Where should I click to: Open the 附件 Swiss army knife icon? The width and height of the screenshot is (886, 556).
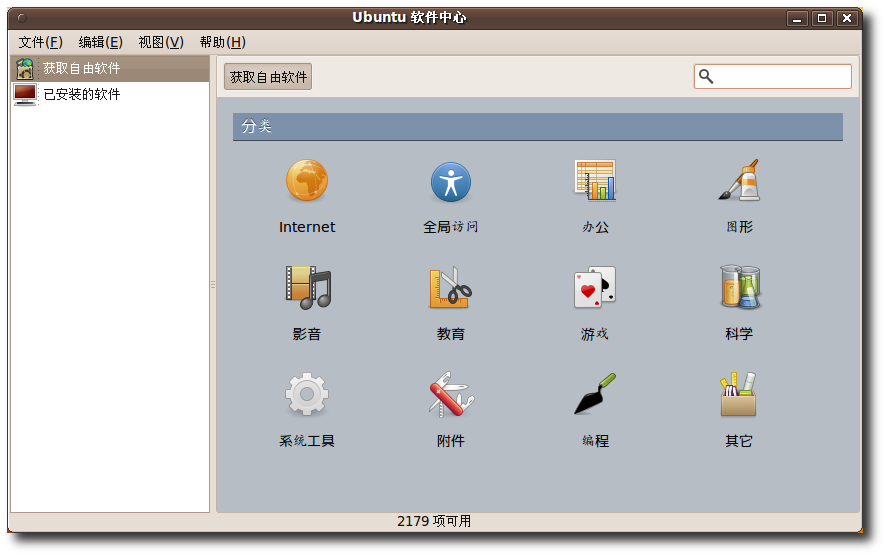click(451, 394)
